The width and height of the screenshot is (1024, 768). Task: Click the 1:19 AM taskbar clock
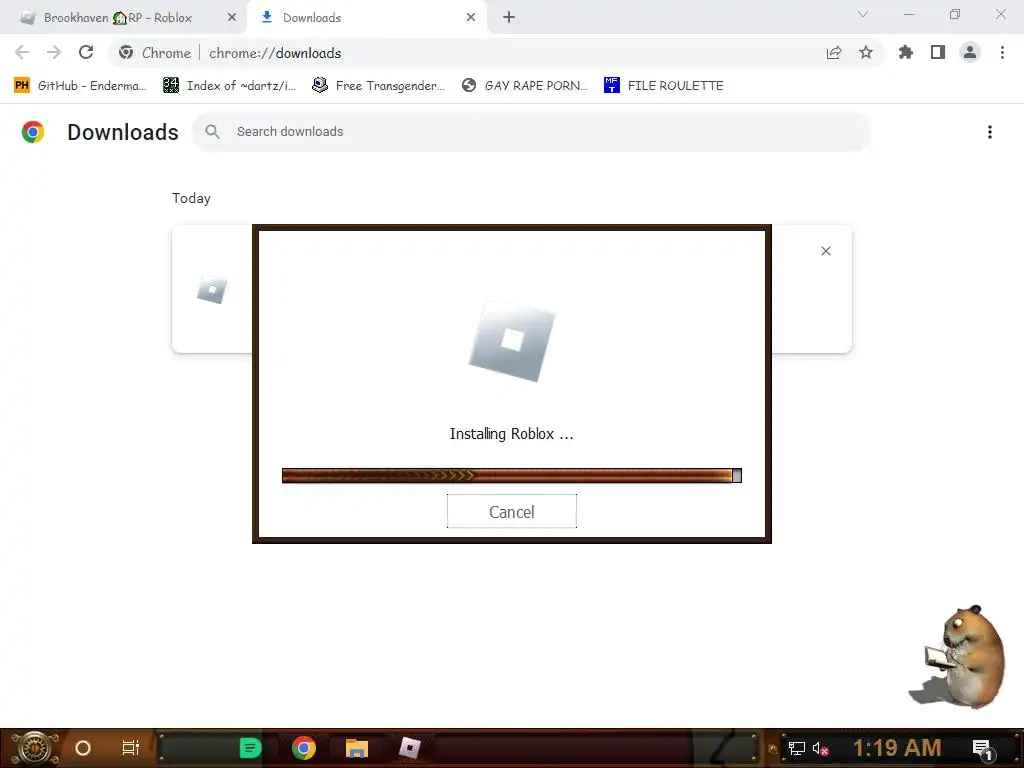897,748
